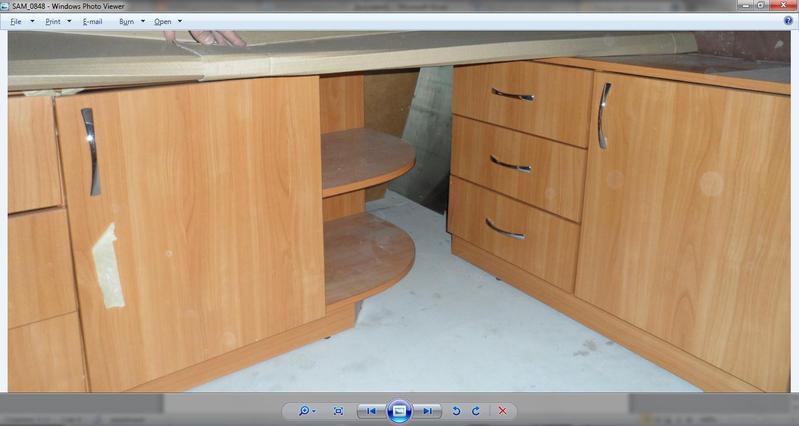Delete the photo with red X
The image size is (799, 426).
[x=502, y=411]
